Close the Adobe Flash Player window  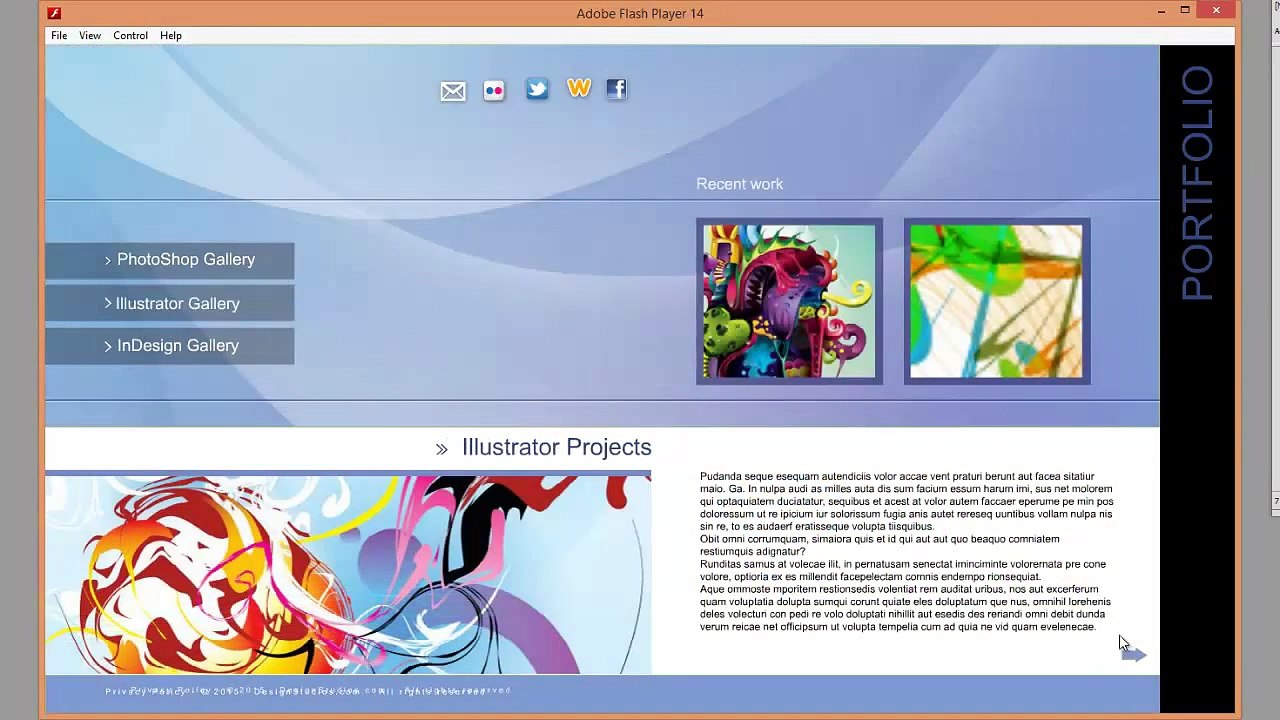(1216, 11)
